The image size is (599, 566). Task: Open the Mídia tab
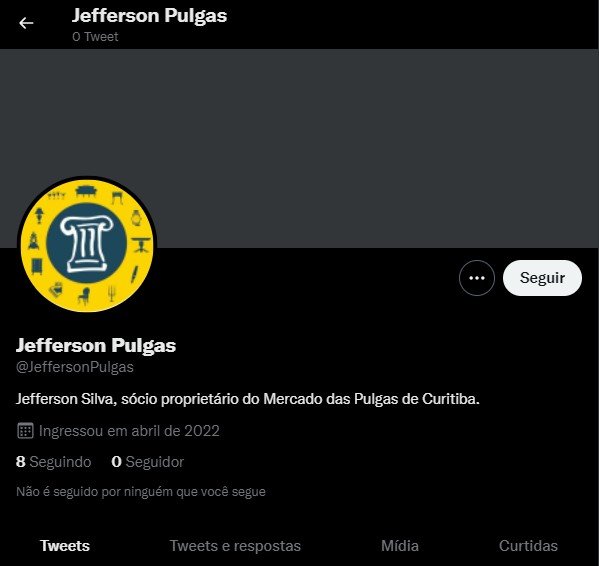pos(400,546)
